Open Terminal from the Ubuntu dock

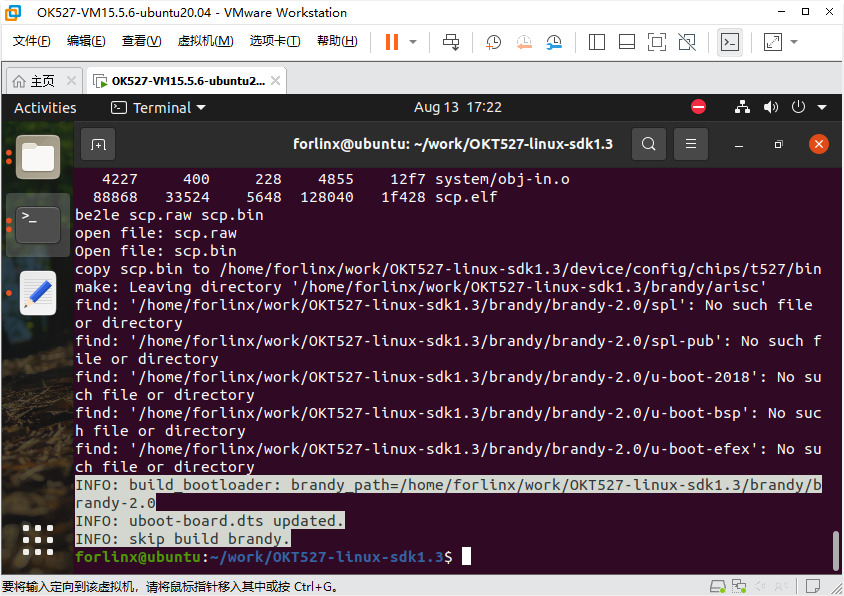click(38, 225)
